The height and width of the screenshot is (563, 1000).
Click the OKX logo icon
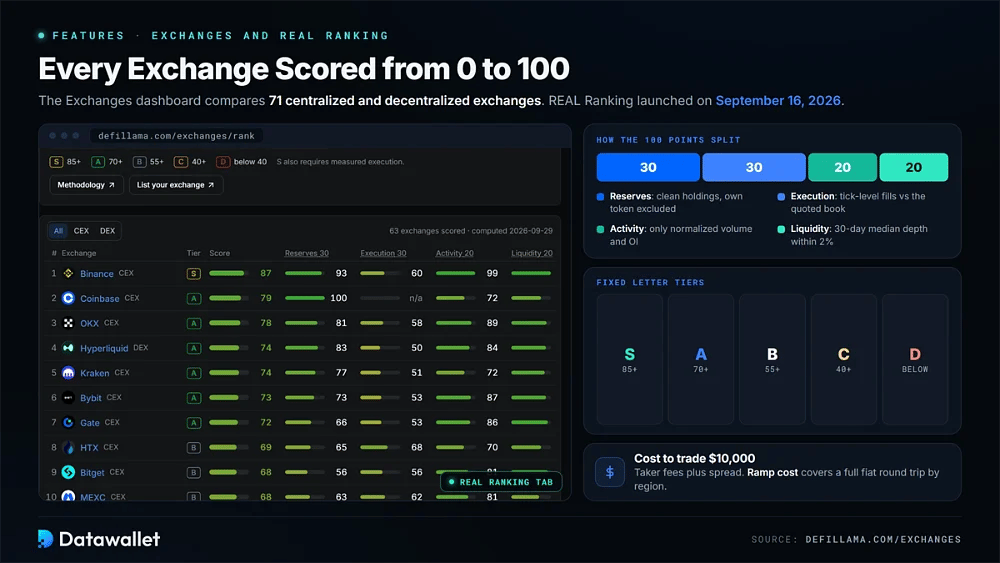pyautogui.click(x=68, y=323)
